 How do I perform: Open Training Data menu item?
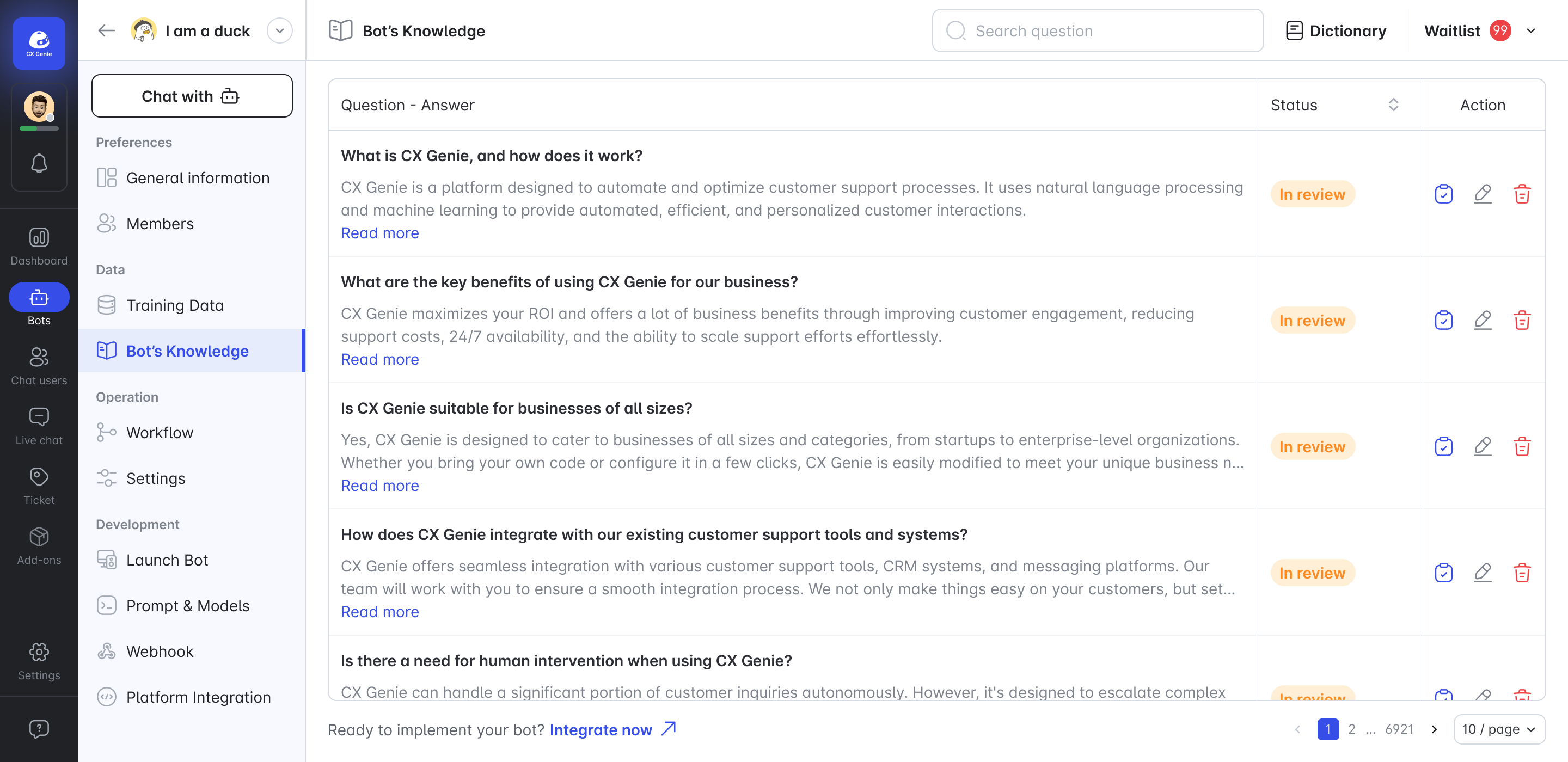[175, 305]
